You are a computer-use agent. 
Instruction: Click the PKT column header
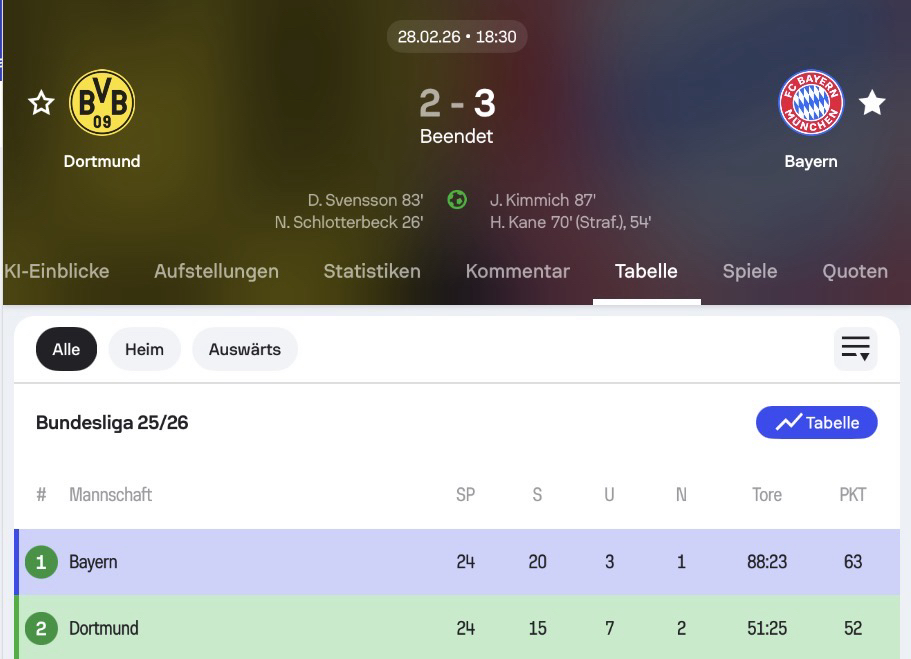click(x=853, y=494)
